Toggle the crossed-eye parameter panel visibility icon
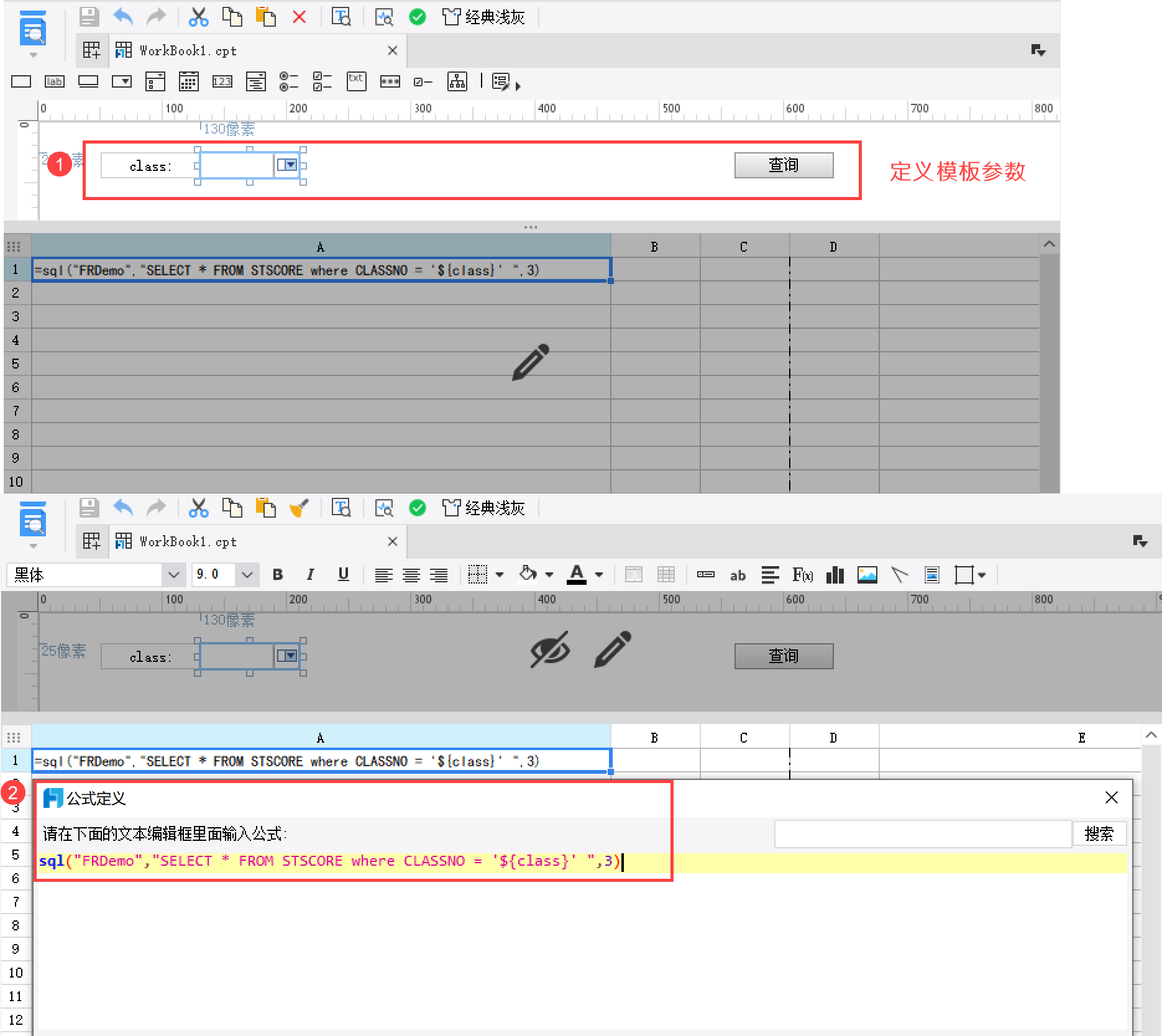 point(550,649)
